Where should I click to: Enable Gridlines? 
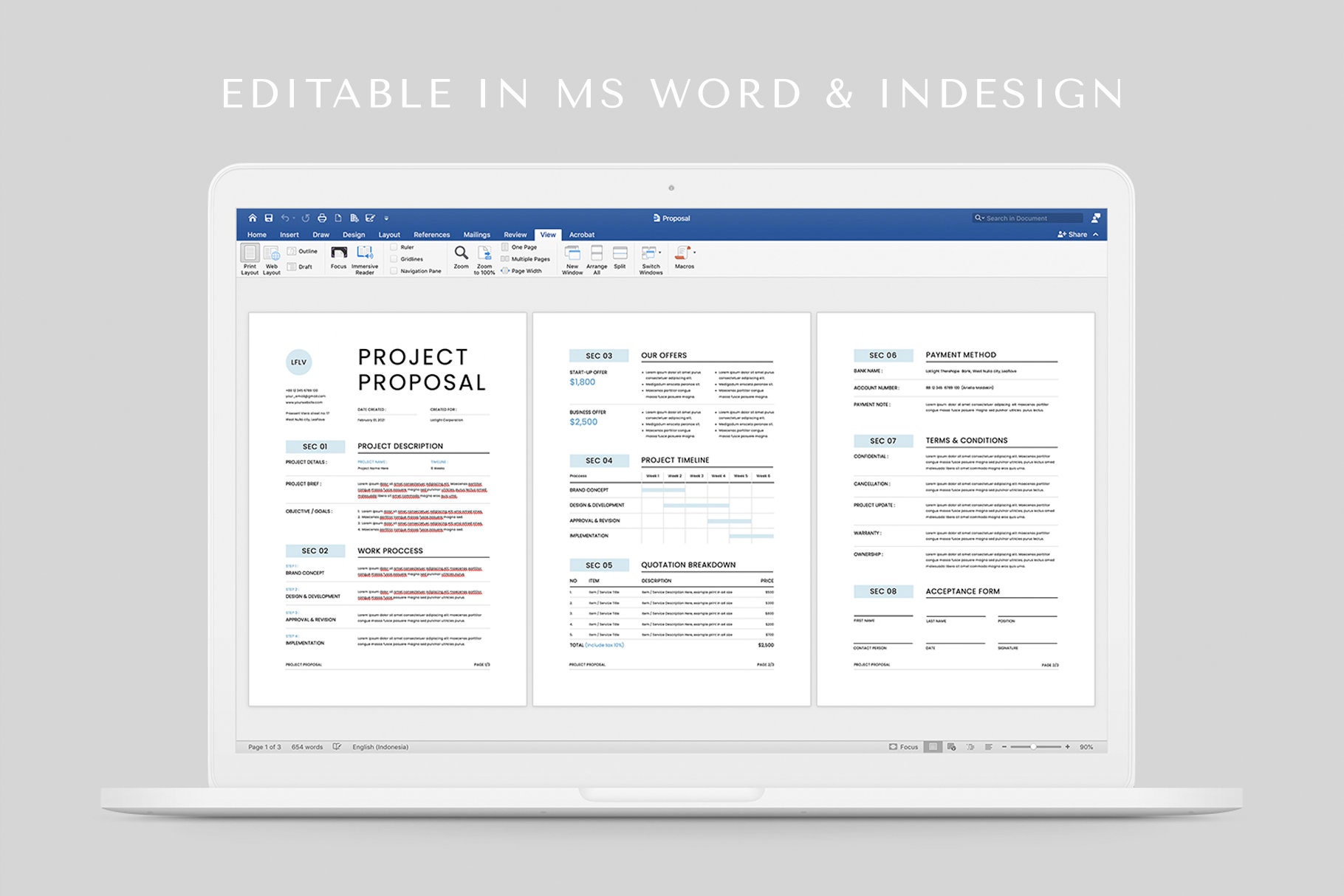coord(394,259)
